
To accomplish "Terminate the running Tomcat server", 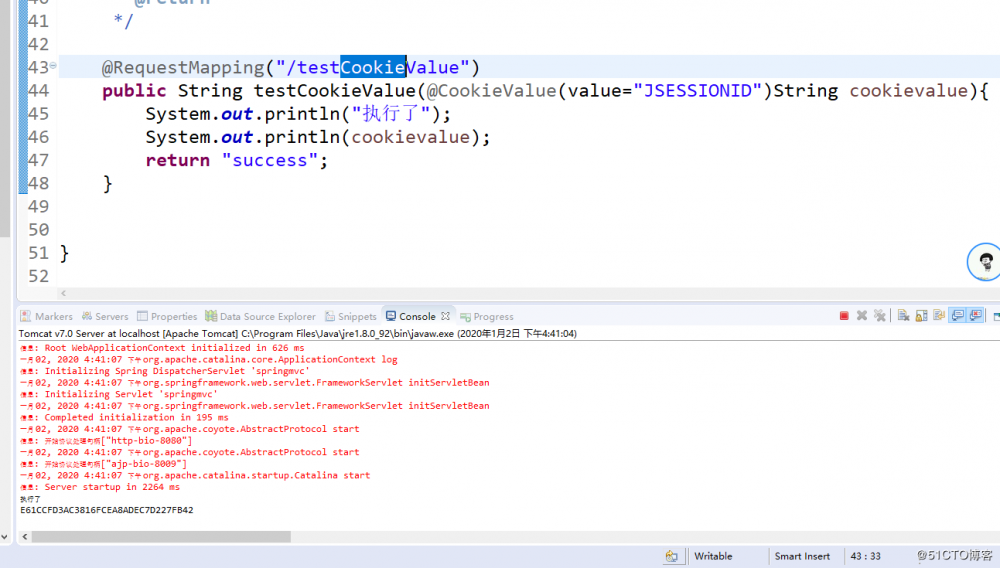I will tap(844, 316).
